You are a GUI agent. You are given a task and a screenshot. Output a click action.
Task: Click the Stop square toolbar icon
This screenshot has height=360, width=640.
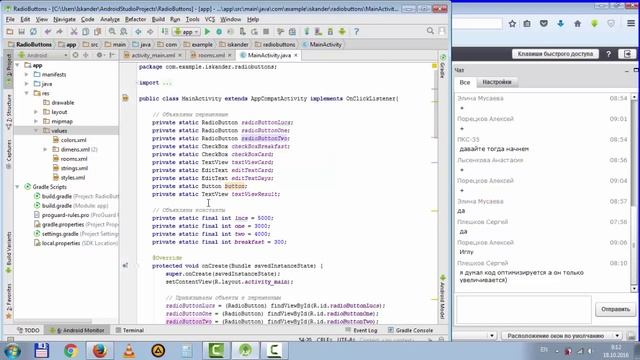pyautogui.click(x=266, y=31)
